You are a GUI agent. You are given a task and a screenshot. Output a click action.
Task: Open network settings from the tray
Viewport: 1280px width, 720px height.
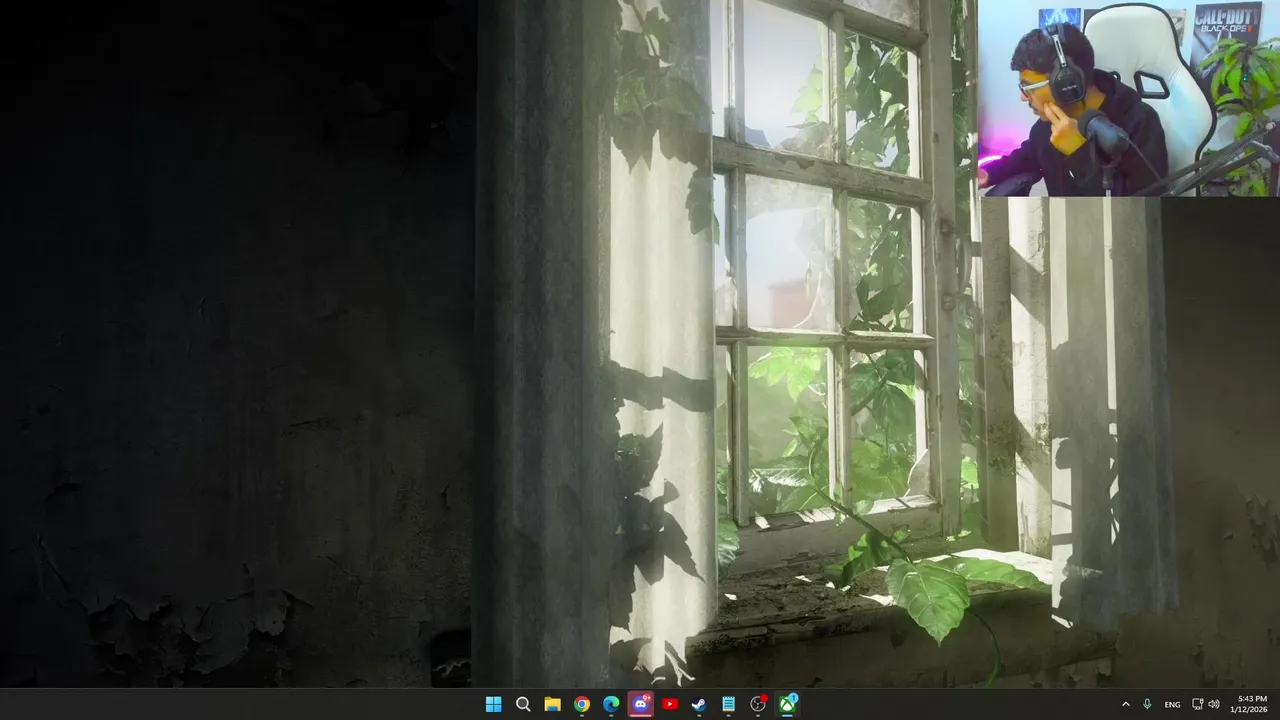coord(1198,704)
